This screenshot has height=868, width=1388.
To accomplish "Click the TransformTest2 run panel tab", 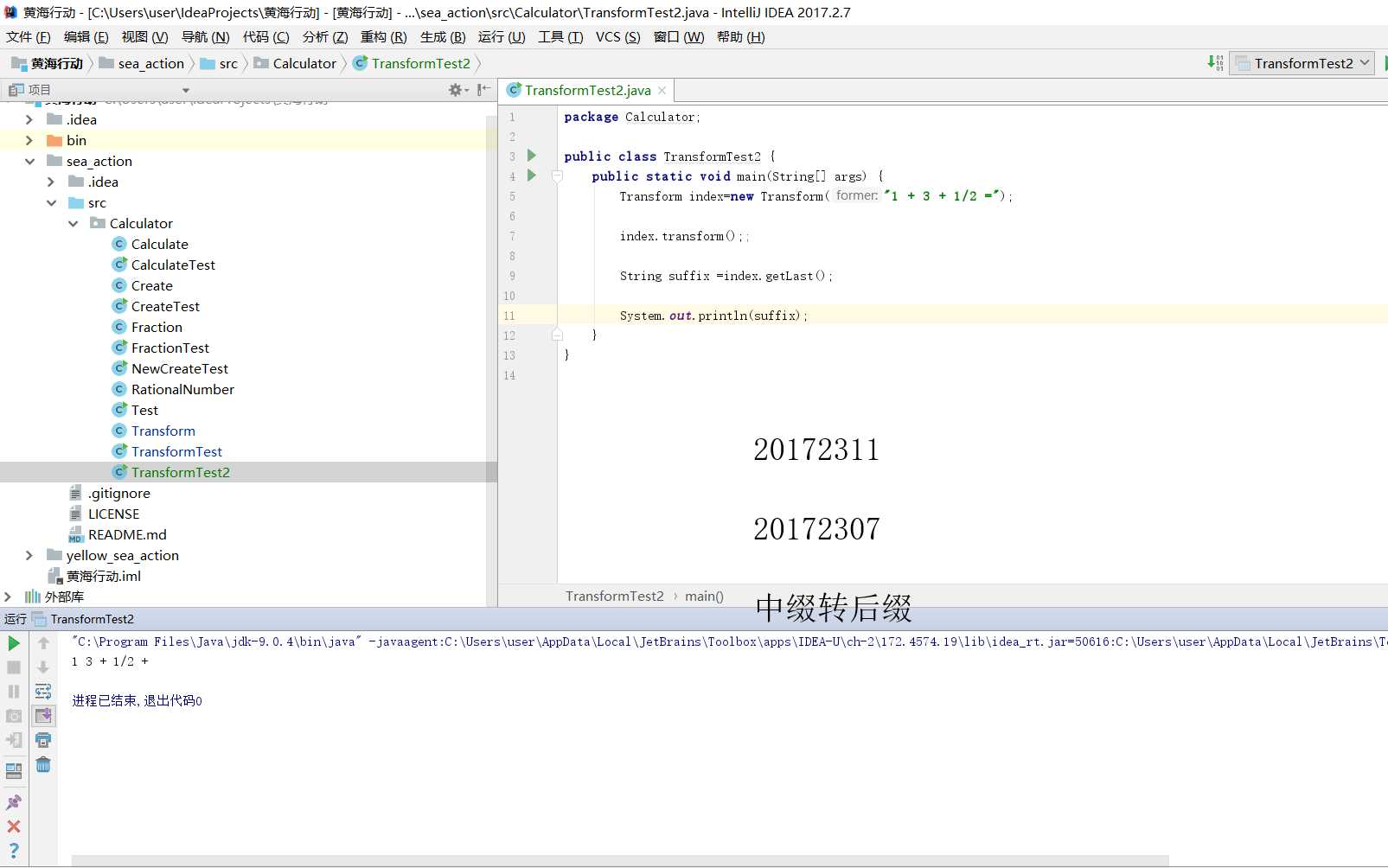I will tap(83, 619).
